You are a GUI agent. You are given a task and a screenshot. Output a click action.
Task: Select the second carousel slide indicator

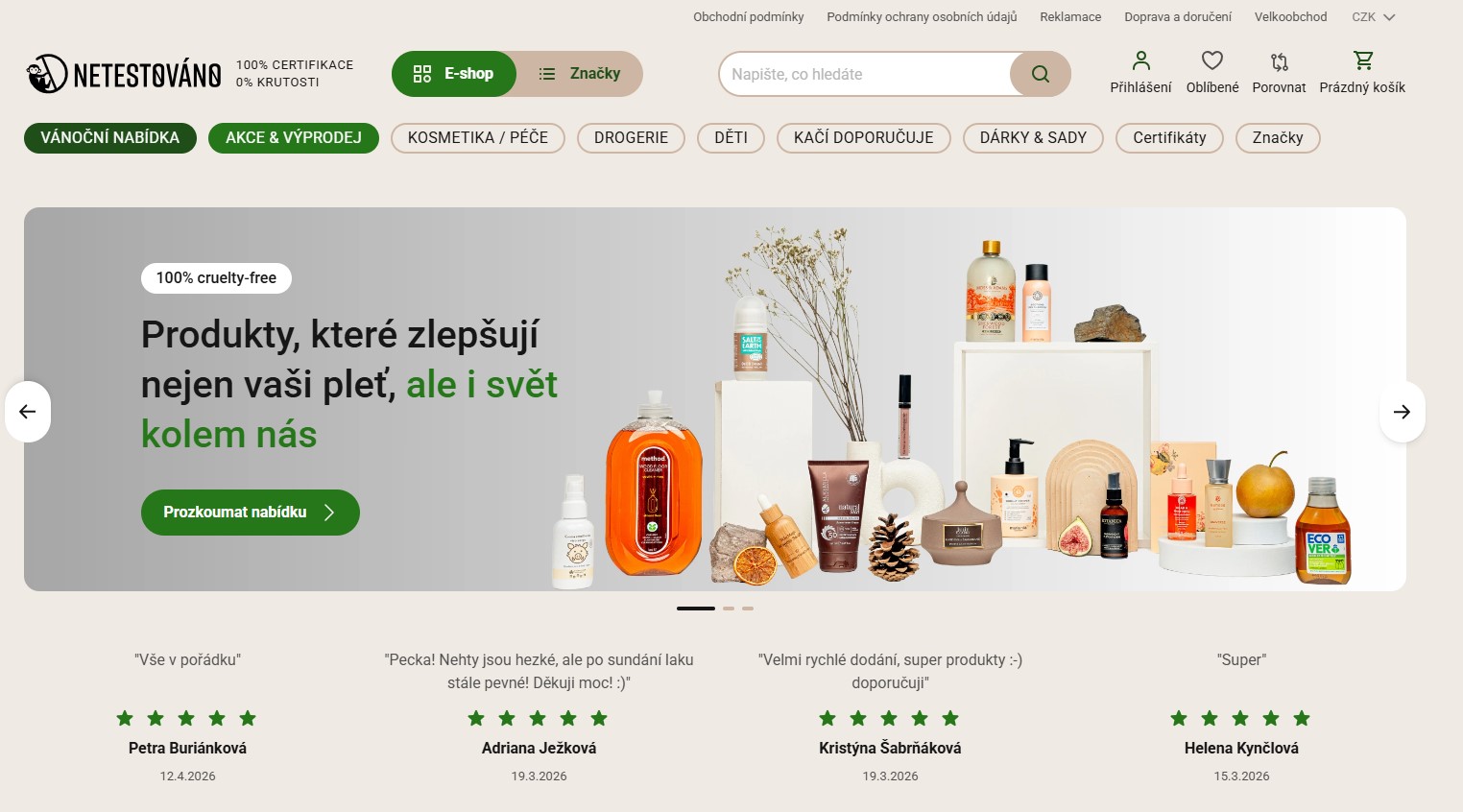pos(729,609)
